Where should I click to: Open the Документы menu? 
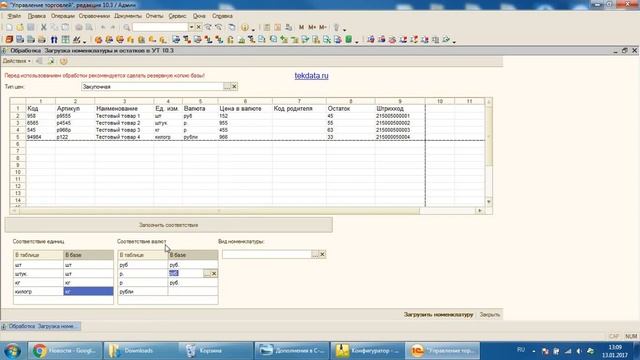click(128, 16)
